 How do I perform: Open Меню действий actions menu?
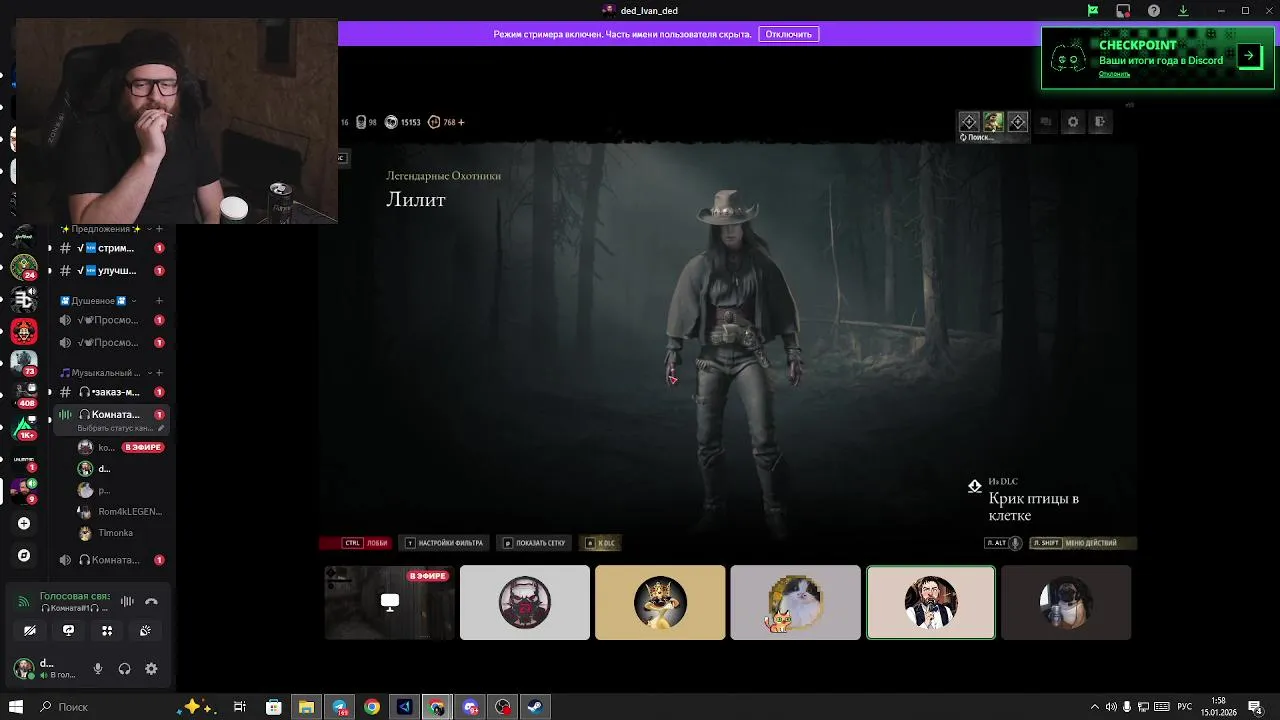(1083, 543)
